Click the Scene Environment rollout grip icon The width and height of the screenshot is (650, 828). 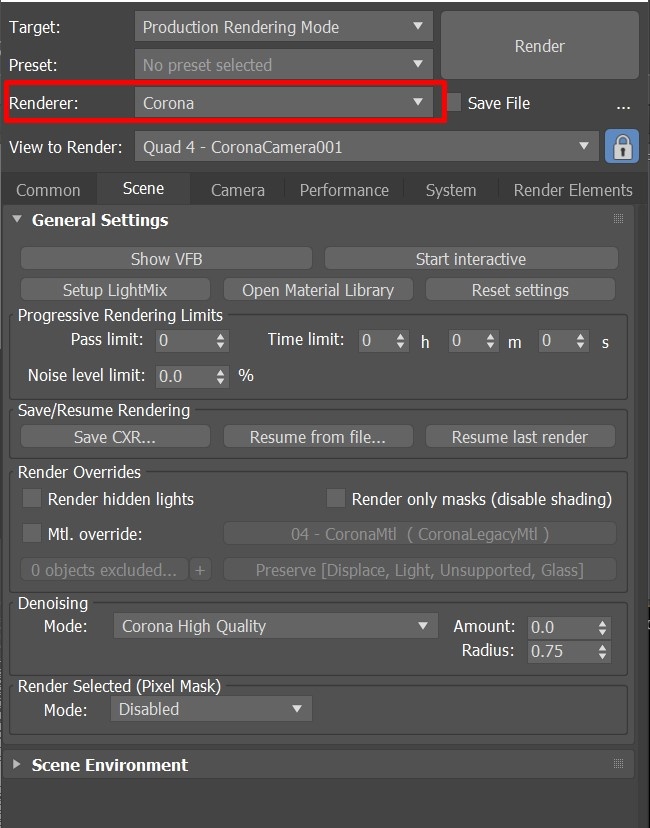click(618, 764)
